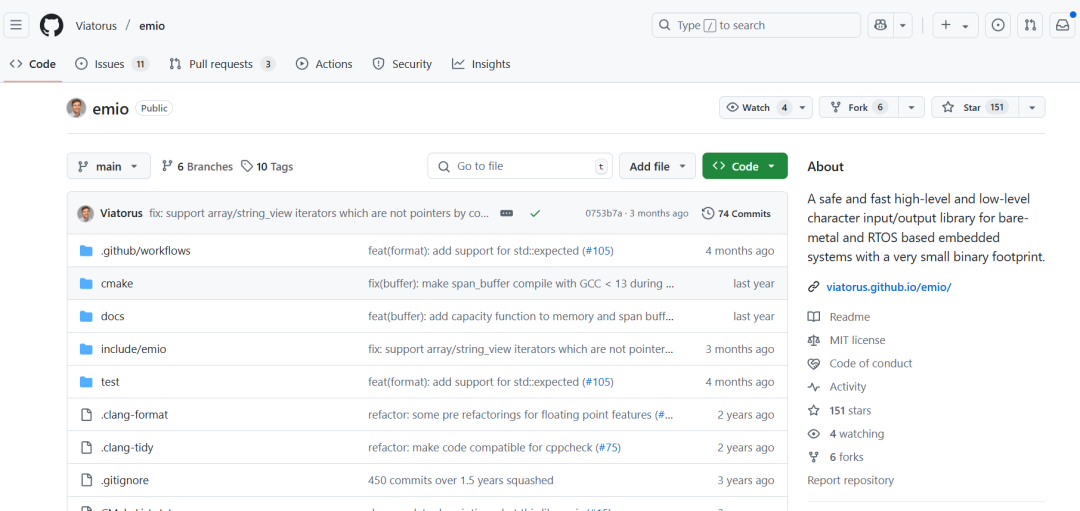Open the green Code dropdown button
The width and height of the screenshot is (1080, 511).
pyautogui.click(x=745, y=166)
